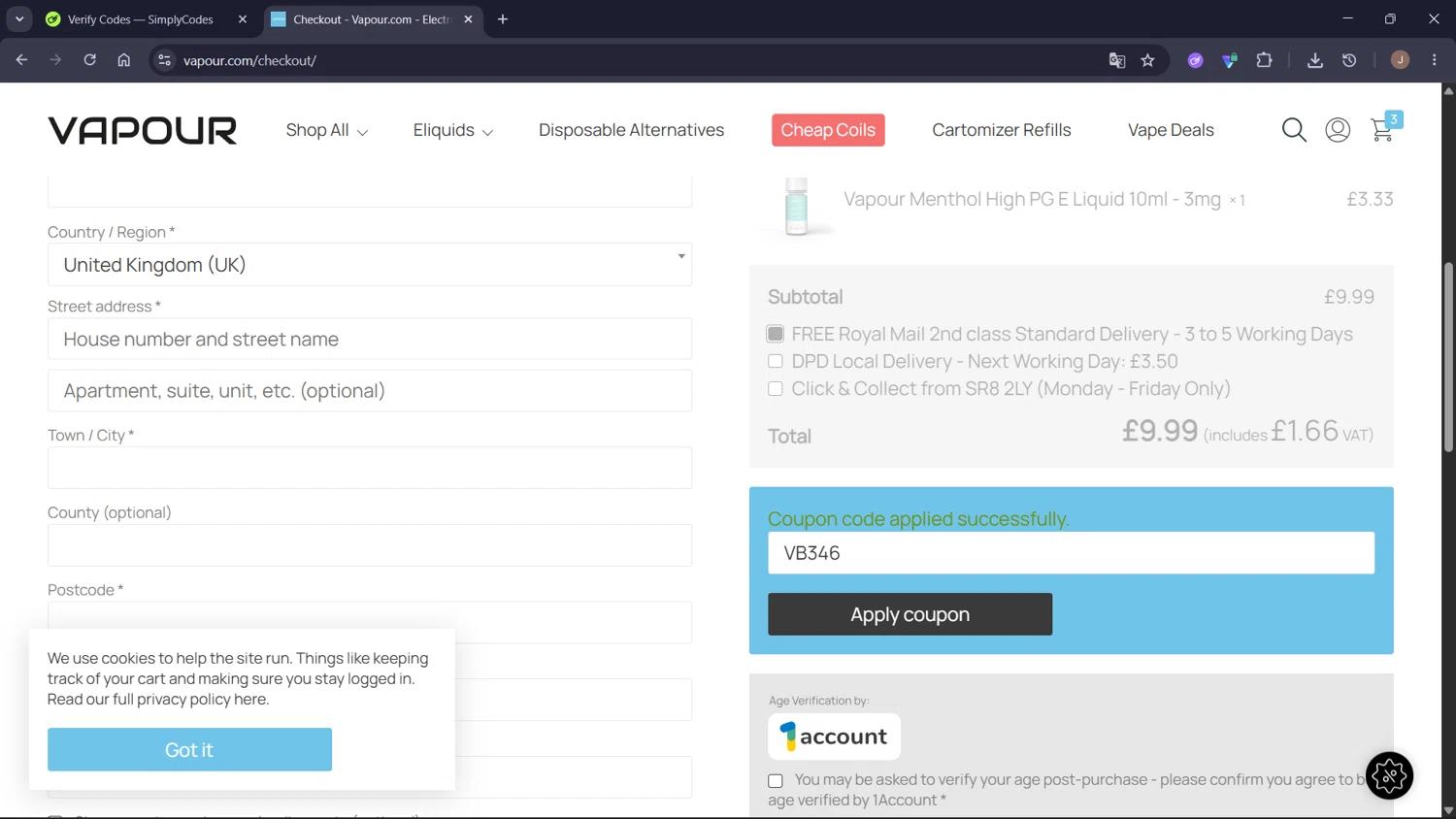Go forward in browser history
The width and height of the screenshot is (1456, 819).
55,60
